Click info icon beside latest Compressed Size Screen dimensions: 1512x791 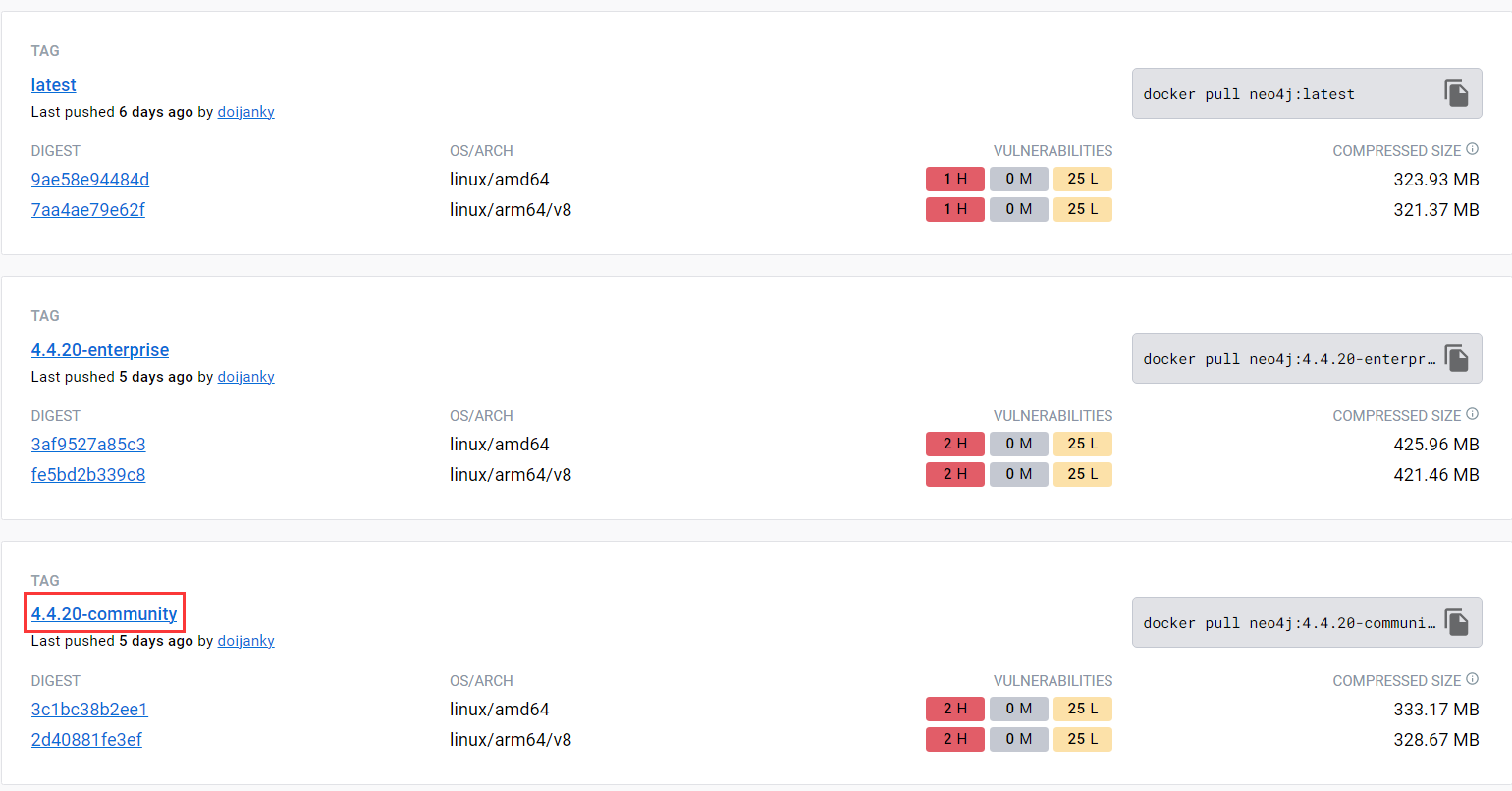tap(1472, 150)
